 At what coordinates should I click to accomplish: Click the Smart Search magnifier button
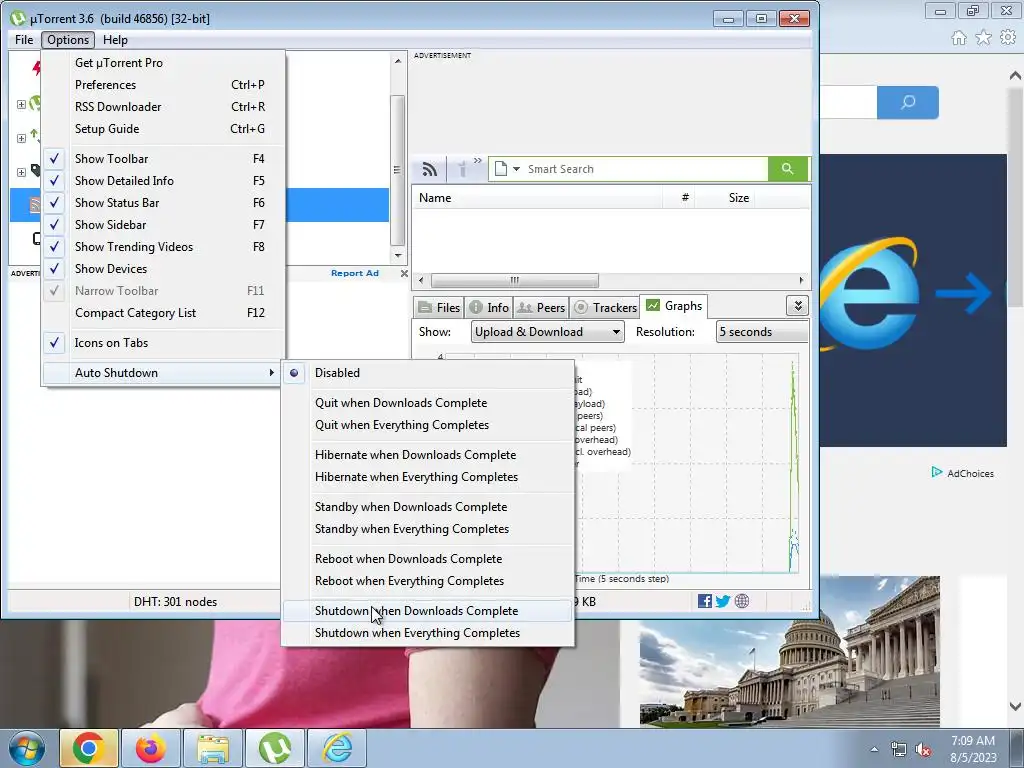tap(788, 168)
